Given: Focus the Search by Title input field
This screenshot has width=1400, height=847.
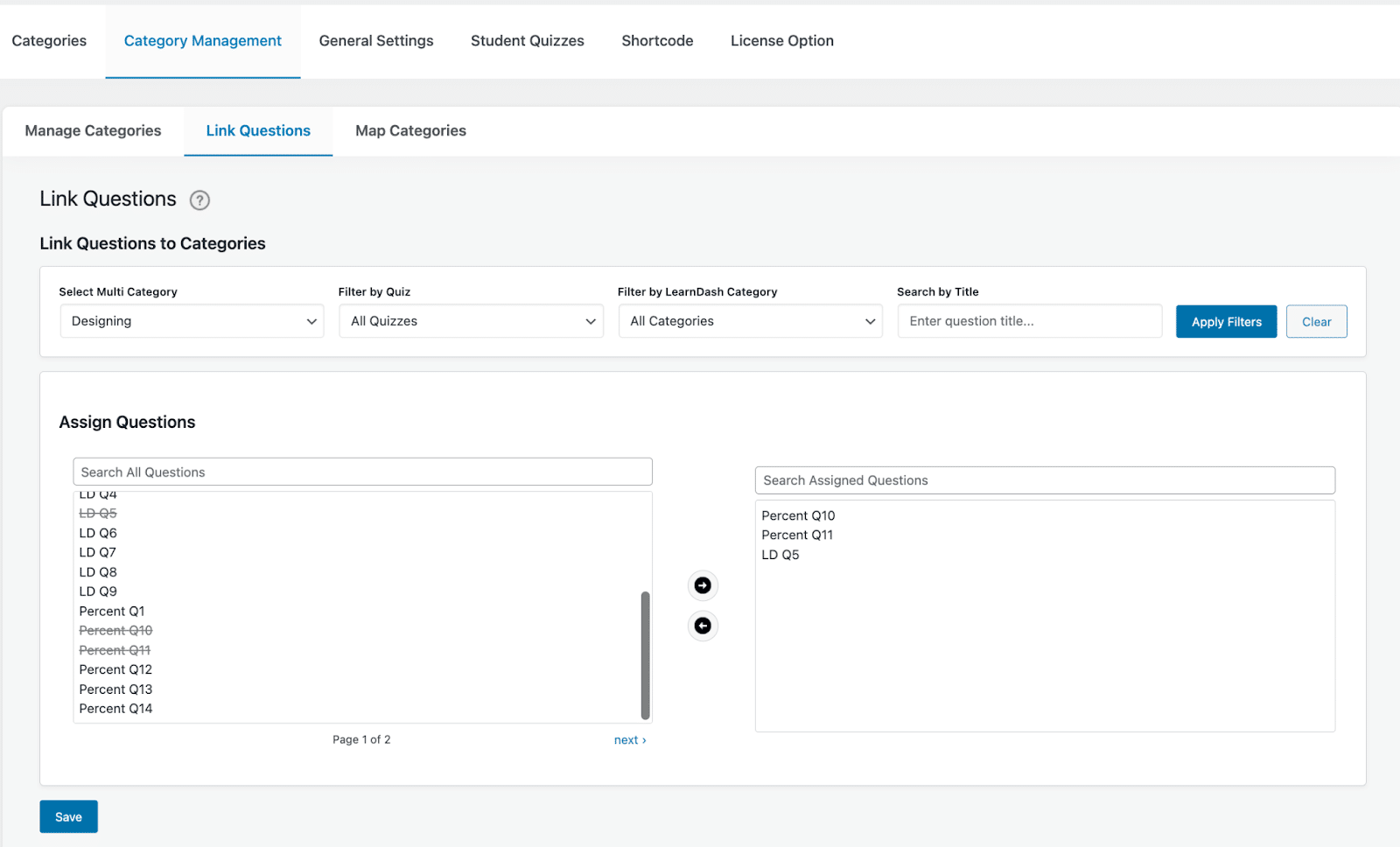Looking at the screenshot, I should pyautogui.click(x=1030, y=321).
